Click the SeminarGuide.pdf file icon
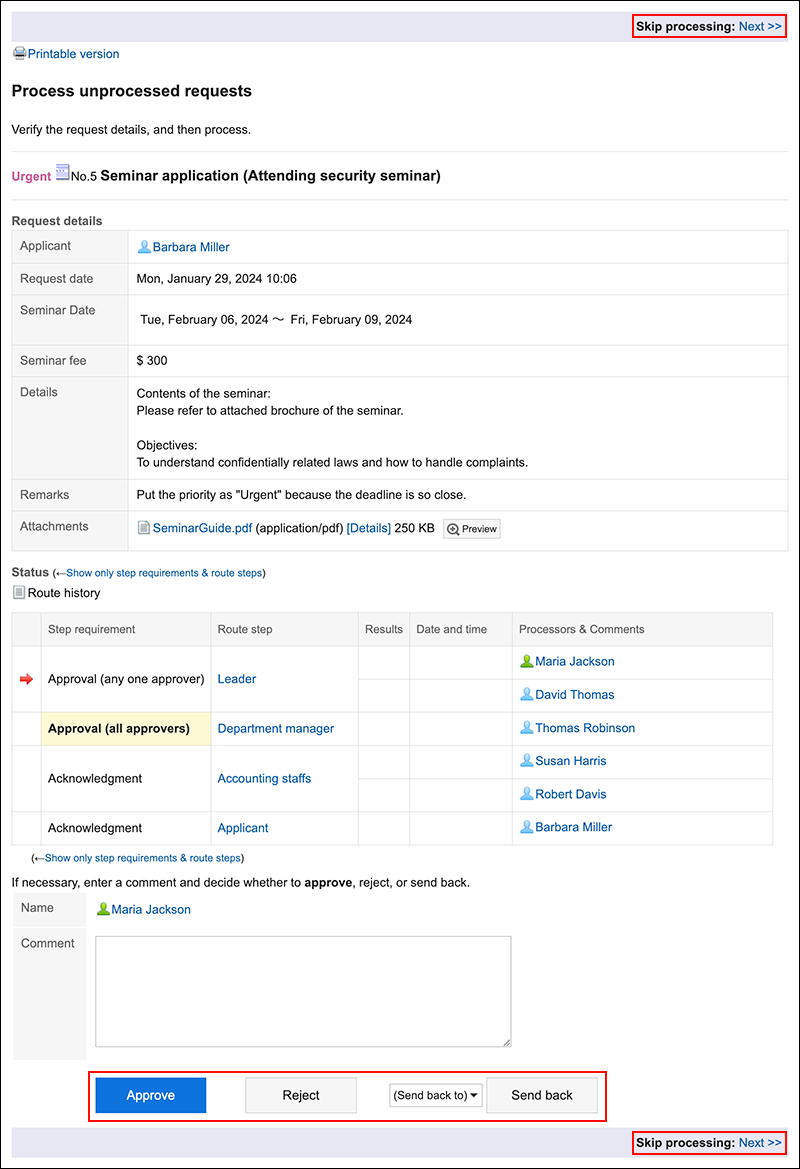This screenshot has height=1169, width=800. [144, 528]
